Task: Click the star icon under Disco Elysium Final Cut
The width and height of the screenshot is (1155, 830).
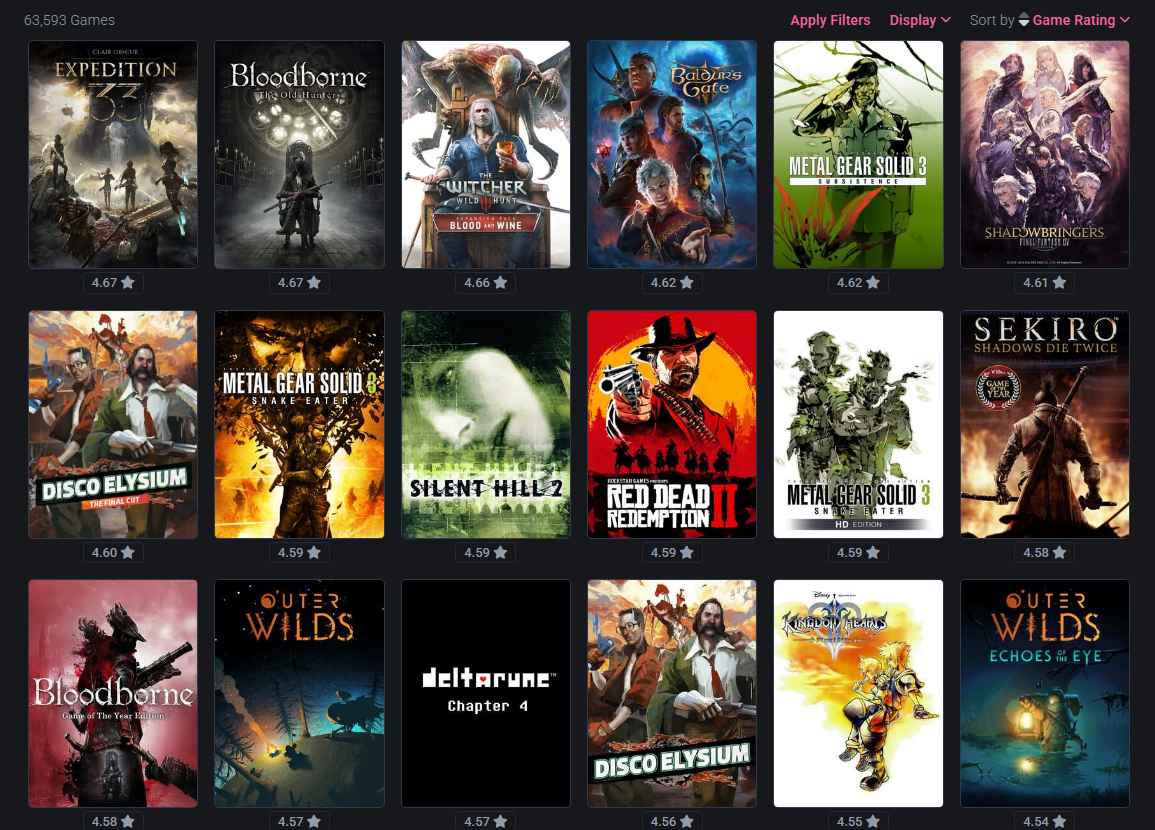Action: 128,552
